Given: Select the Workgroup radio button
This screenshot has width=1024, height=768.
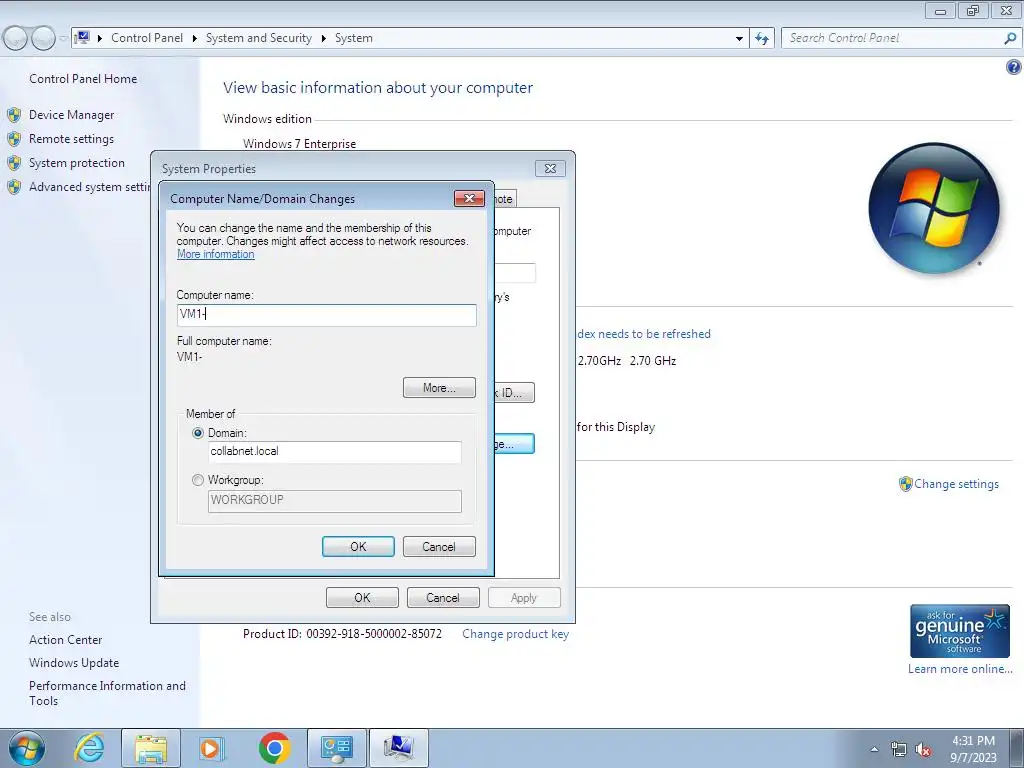Looking at the screenshot, I should (x=198, y=480).
